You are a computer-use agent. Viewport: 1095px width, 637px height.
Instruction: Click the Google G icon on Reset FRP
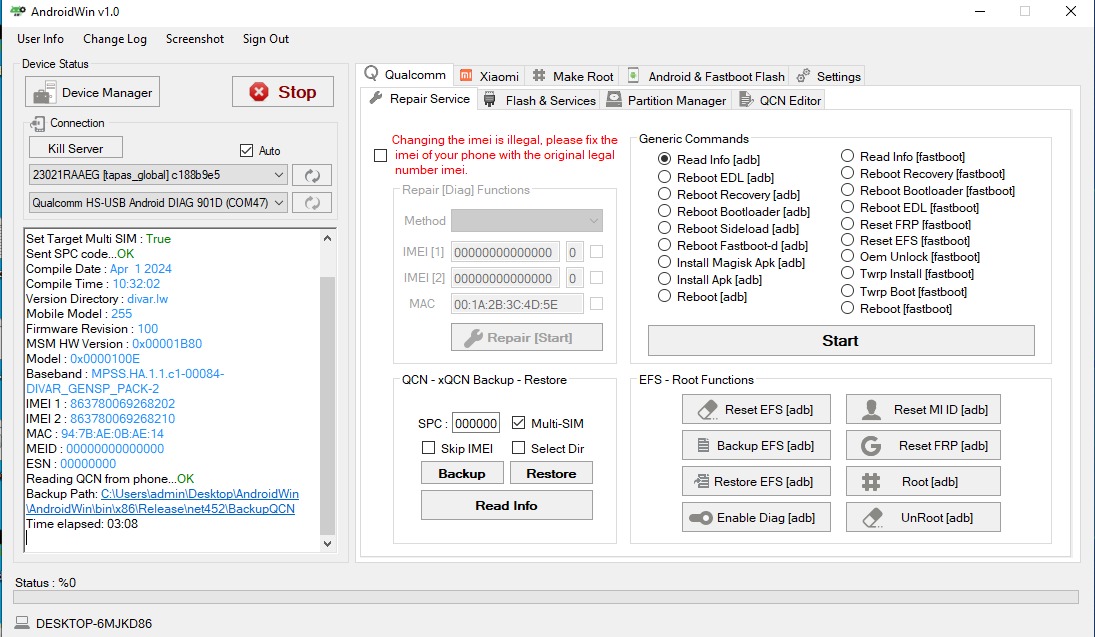(x=871, y=446)
